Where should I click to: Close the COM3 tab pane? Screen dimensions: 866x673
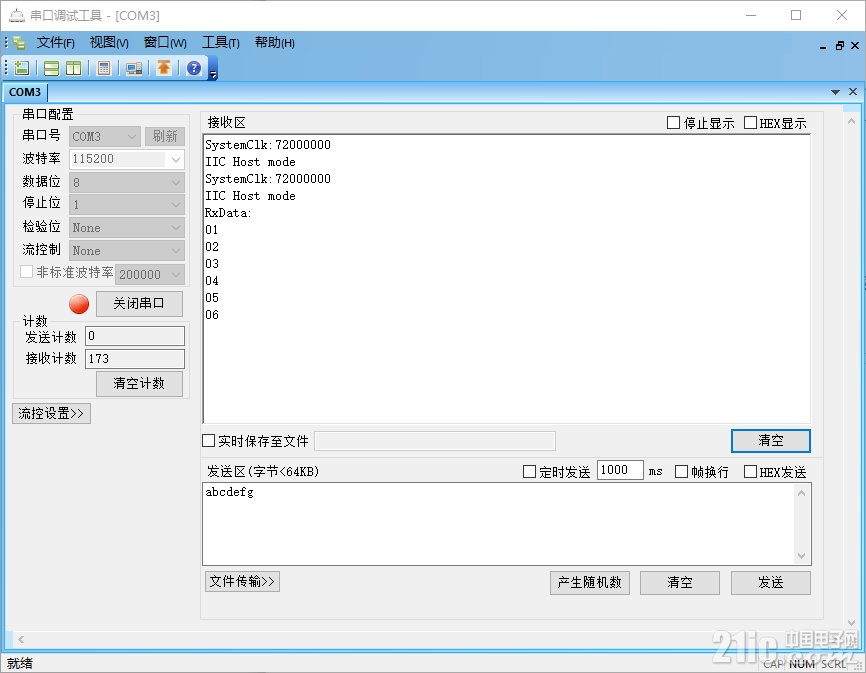click(x=853, y=92)
